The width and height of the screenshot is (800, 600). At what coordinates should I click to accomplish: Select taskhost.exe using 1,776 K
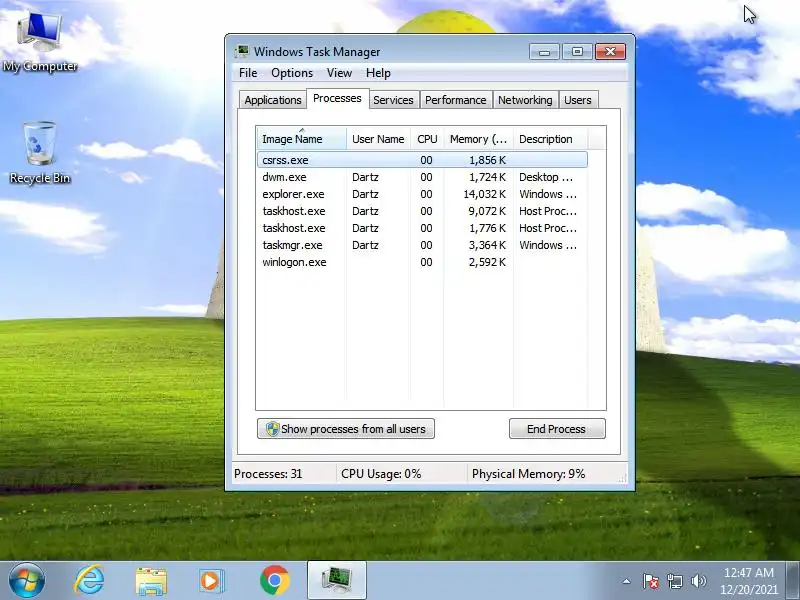click(x=422, y=228)
